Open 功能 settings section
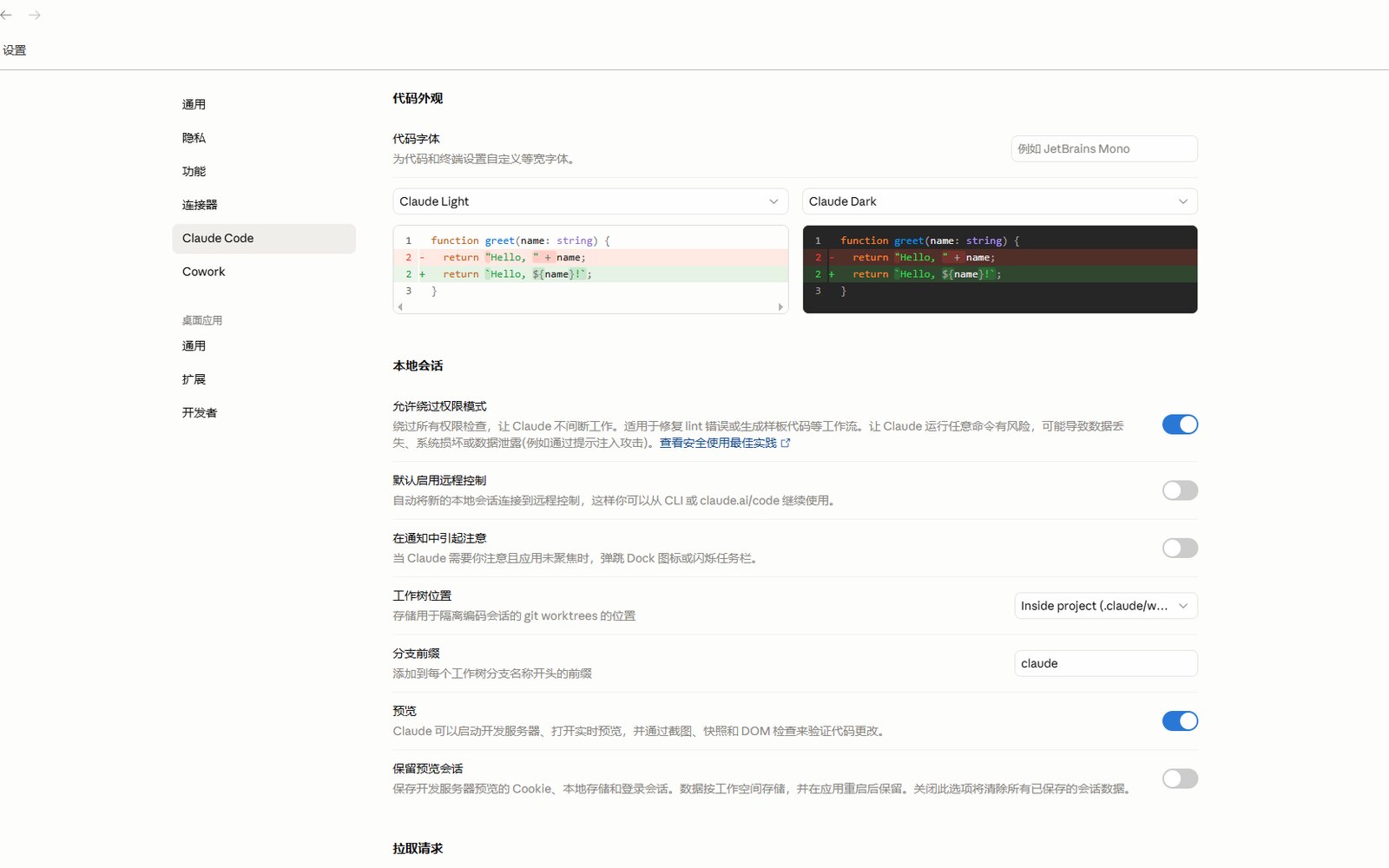Screen dimensions: 1389x868 click(x=264, y=171)
